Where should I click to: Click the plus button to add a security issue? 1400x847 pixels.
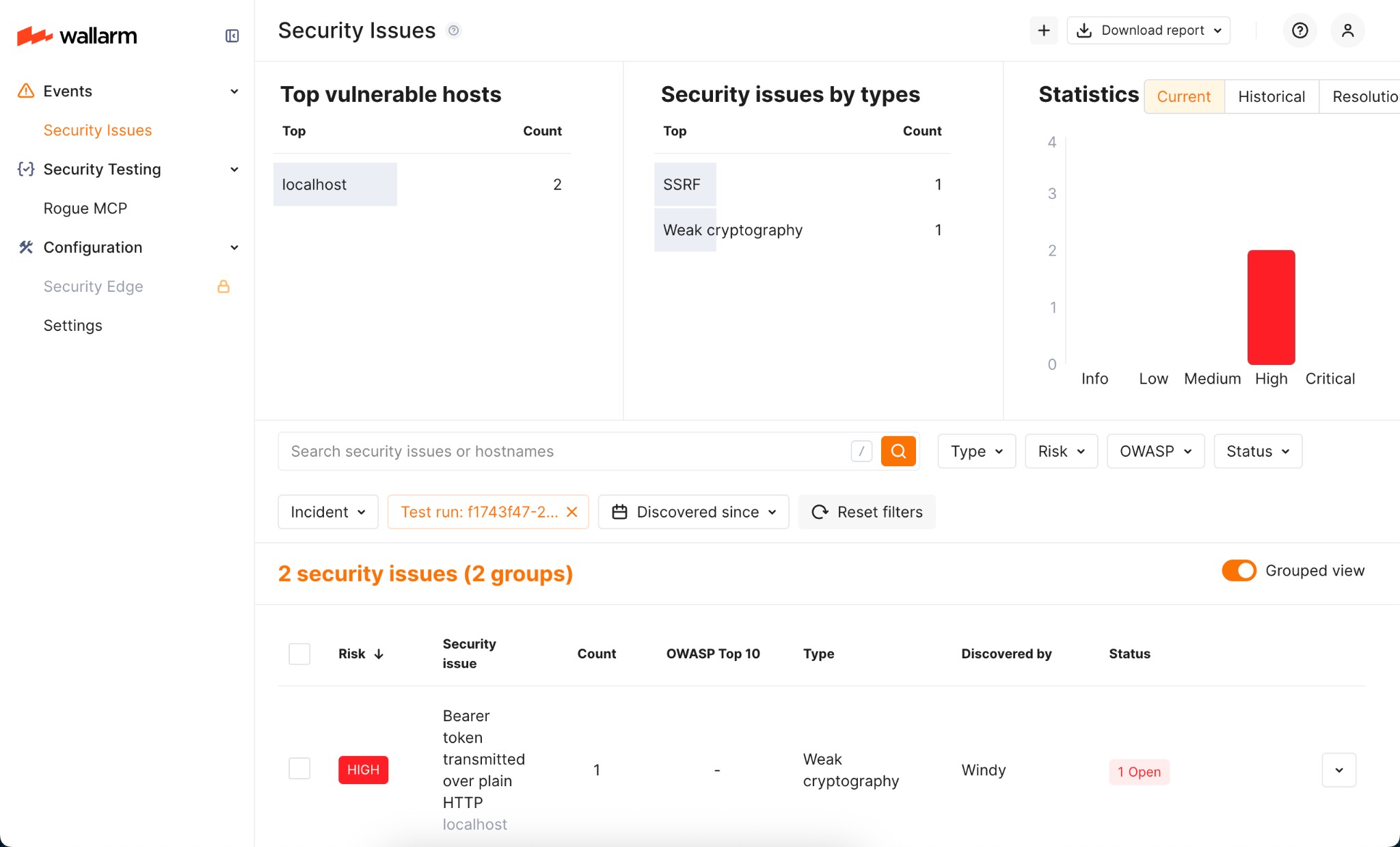(x=1042, y=30)
